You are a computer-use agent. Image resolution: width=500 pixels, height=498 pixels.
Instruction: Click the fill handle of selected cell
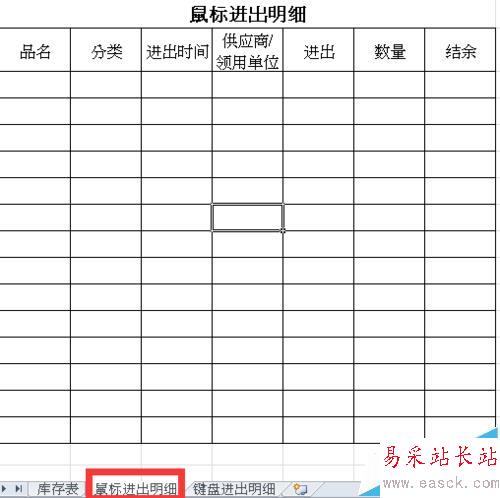(x=283, y=231)
